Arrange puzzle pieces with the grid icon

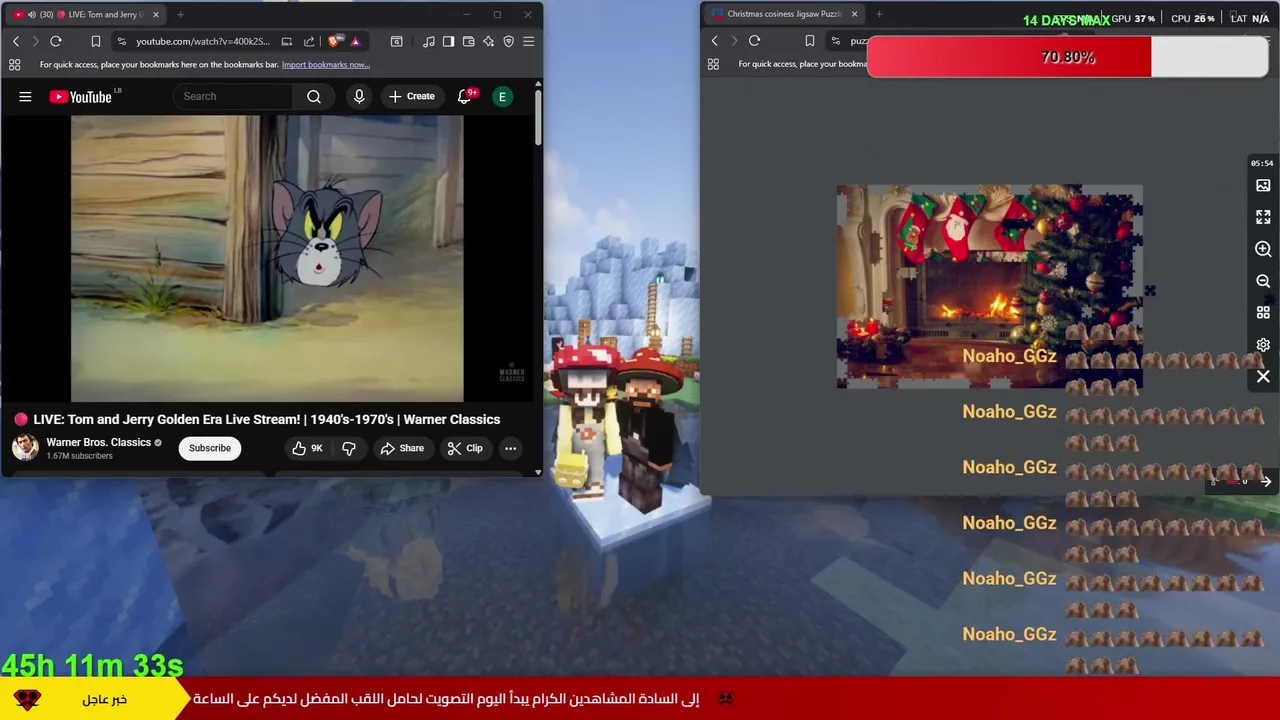pyautogui.click(x=1263, y=313)
